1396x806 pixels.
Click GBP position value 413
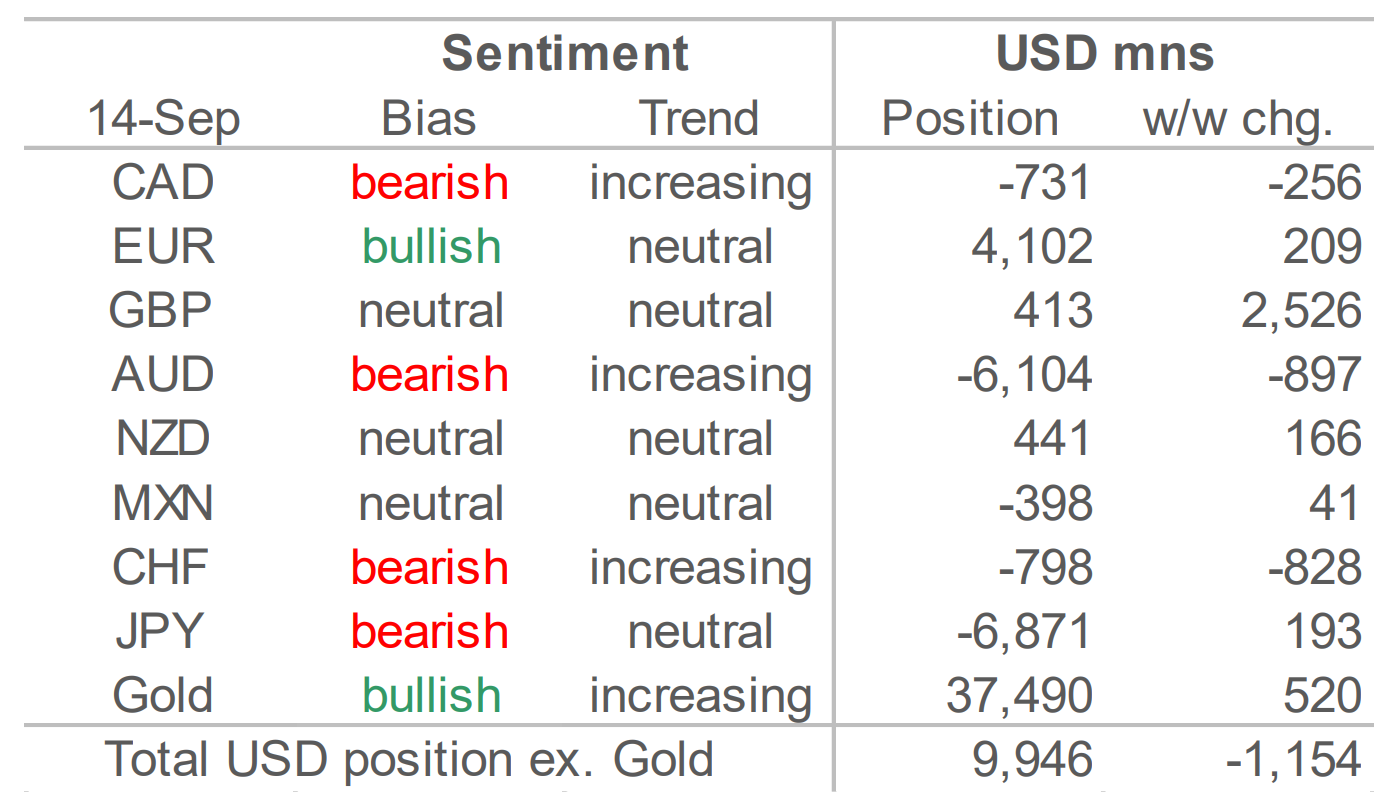point(1054,311)
